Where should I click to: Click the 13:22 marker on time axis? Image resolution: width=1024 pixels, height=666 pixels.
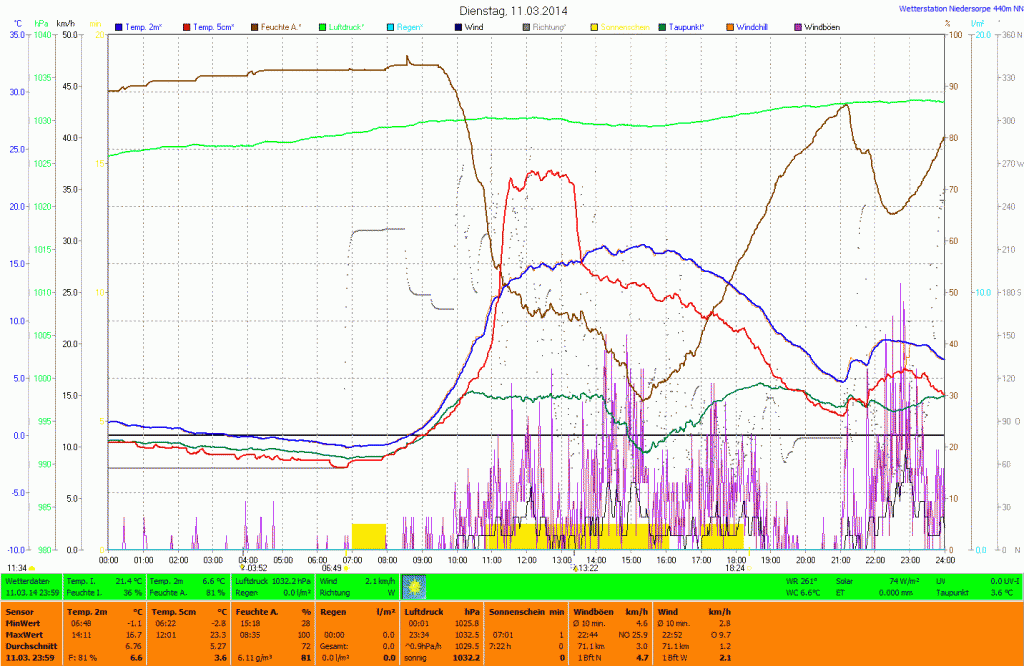(x=586, y=567)
